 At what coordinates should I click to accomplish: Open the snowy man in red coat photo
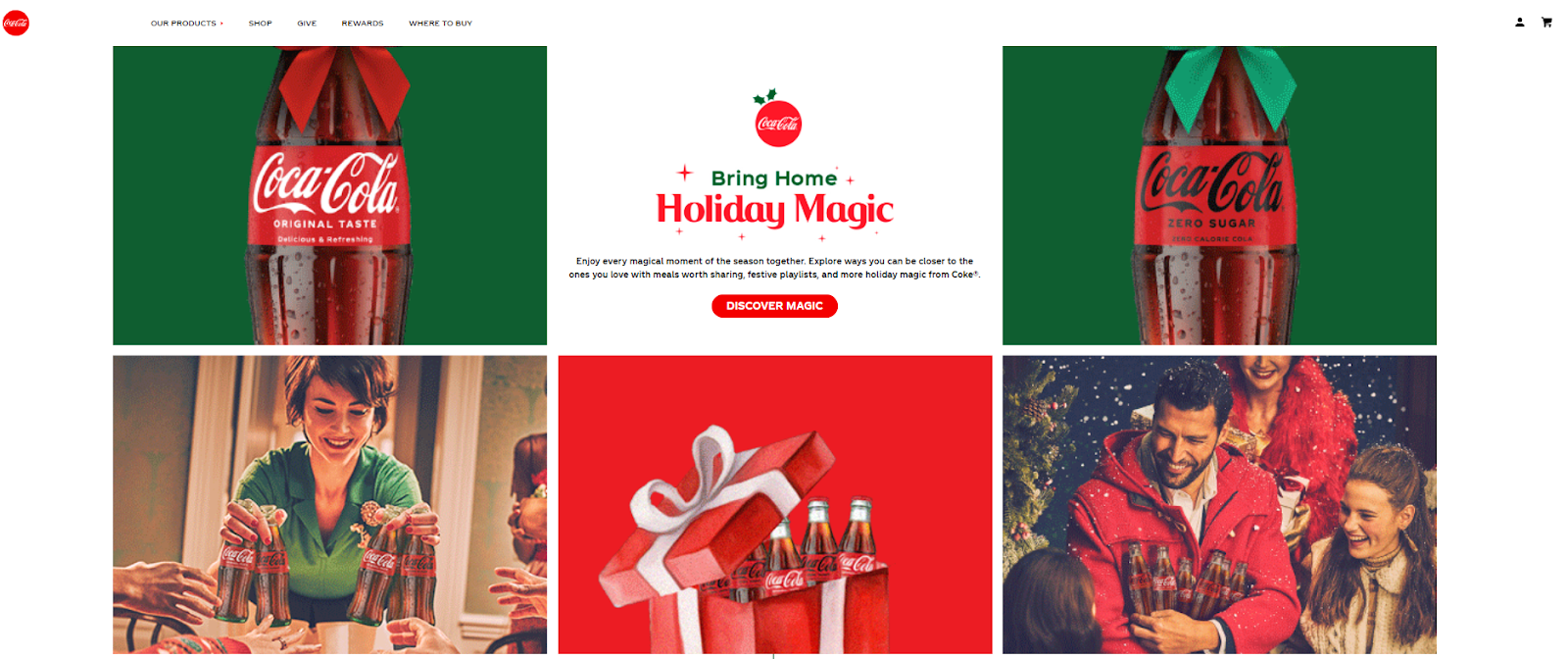pyautogui.click(x=1219, y=504)
